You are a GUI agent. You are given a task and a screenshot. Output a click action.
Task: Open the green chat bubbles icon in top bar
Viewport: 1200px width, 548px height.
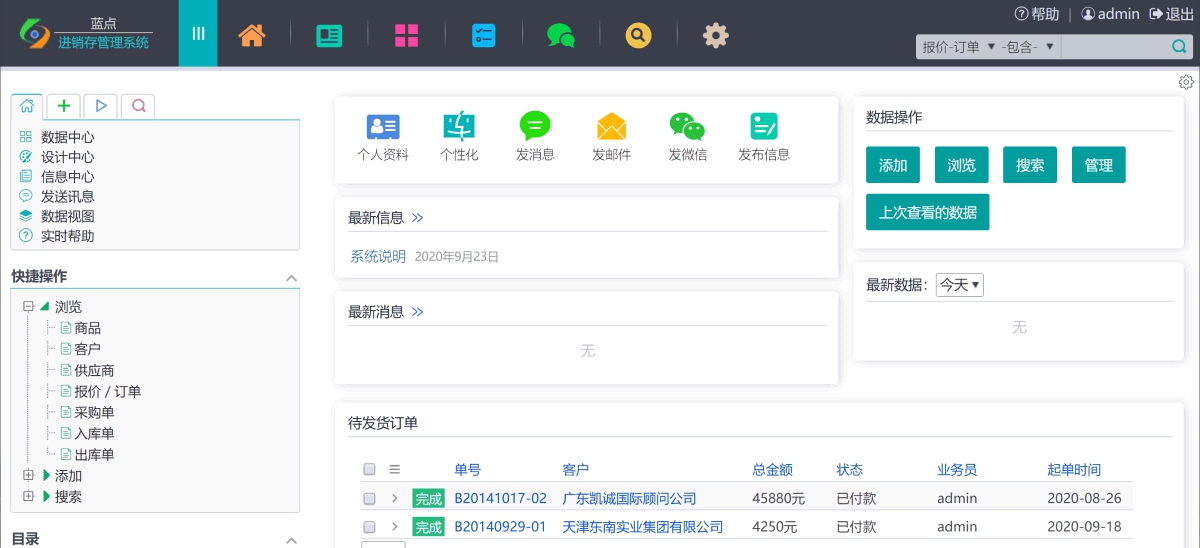point(561,36)
